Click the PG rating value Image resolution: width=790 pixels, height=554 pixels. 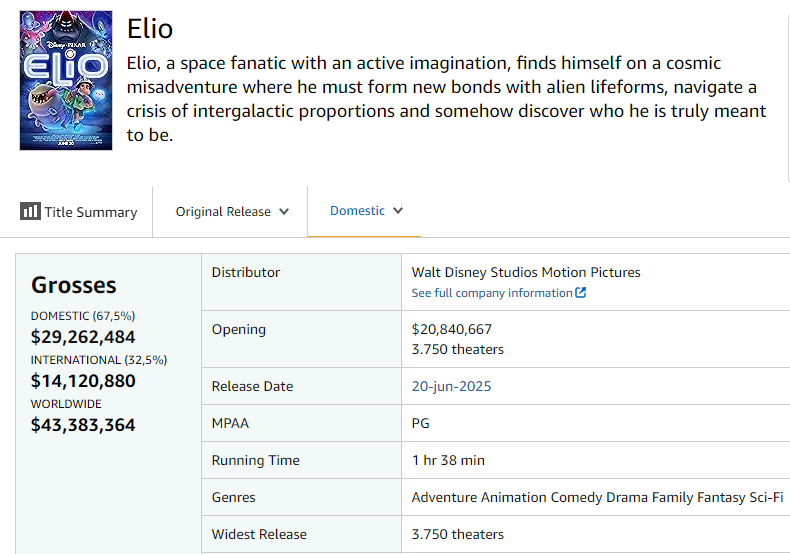421,423
